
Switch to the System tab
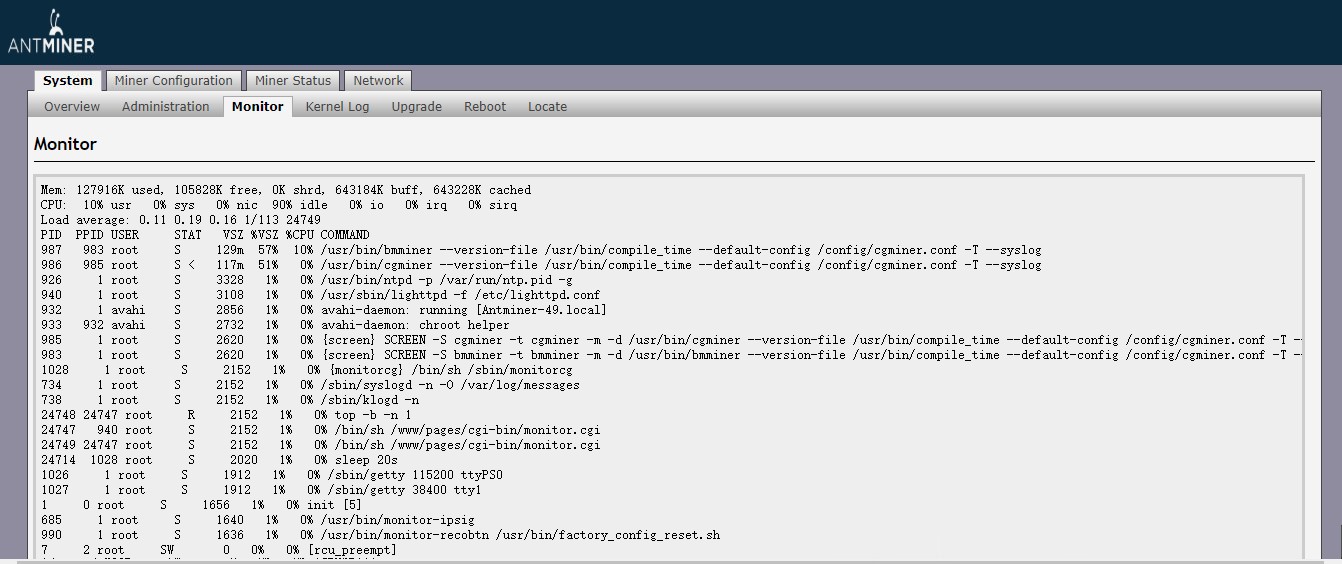coord(67,81)
